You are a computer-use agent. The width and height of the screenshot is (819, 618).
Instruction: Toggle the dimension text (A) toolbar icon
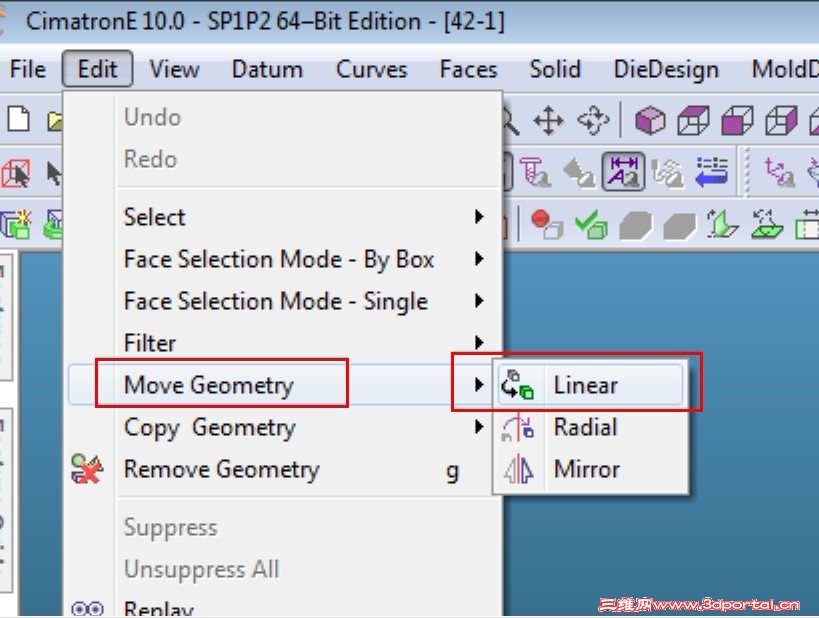coord(624,171)
